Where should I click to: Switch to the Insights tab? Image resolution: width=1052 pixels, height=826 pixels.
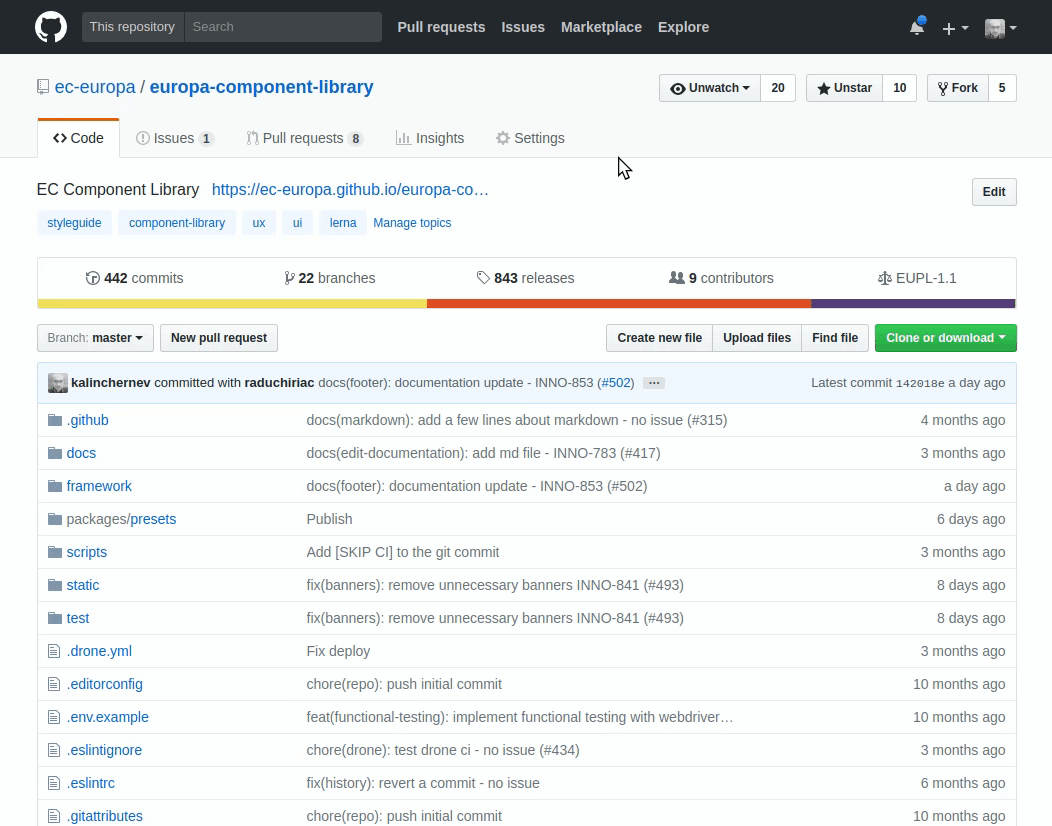[x=430, y=138]
